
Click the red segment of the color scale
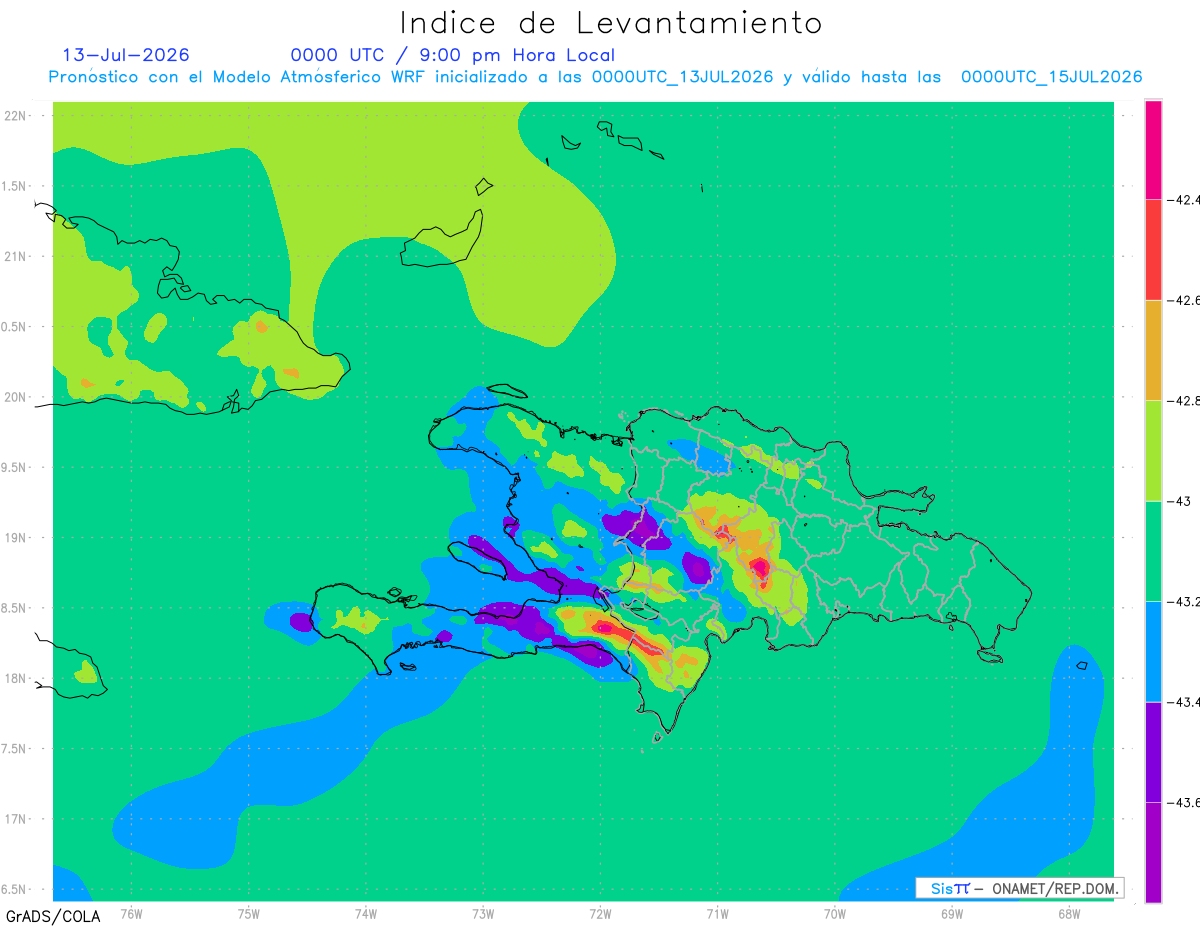coord(1153,250)
